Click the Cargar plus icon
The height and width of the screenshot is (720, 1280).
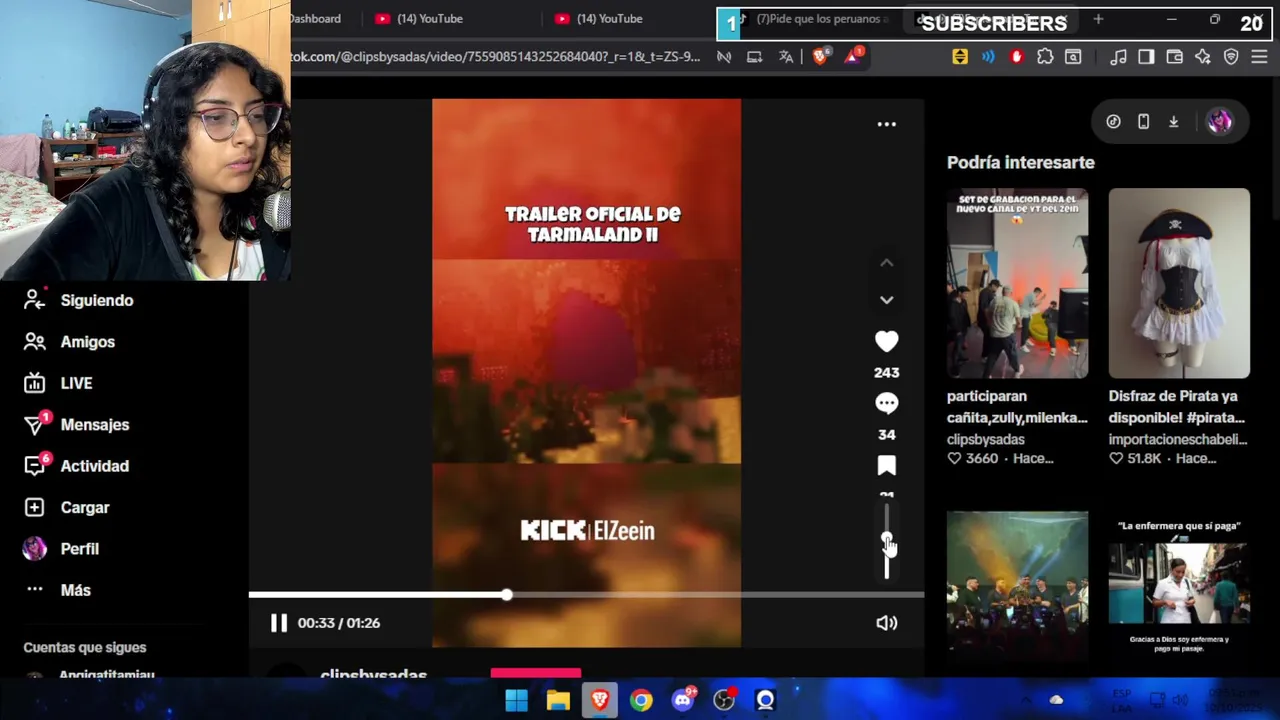34,507
